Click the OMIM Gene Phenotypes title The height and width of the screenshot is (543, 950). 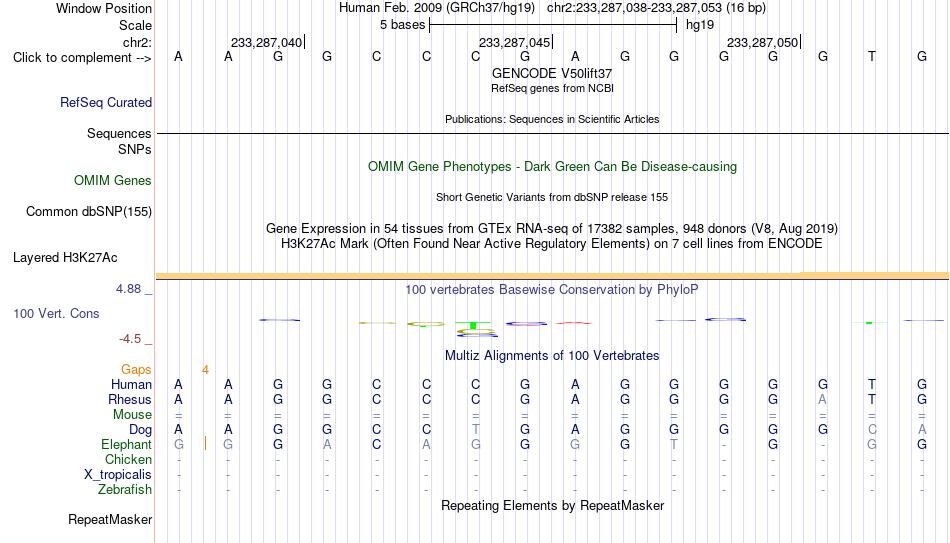552,167
